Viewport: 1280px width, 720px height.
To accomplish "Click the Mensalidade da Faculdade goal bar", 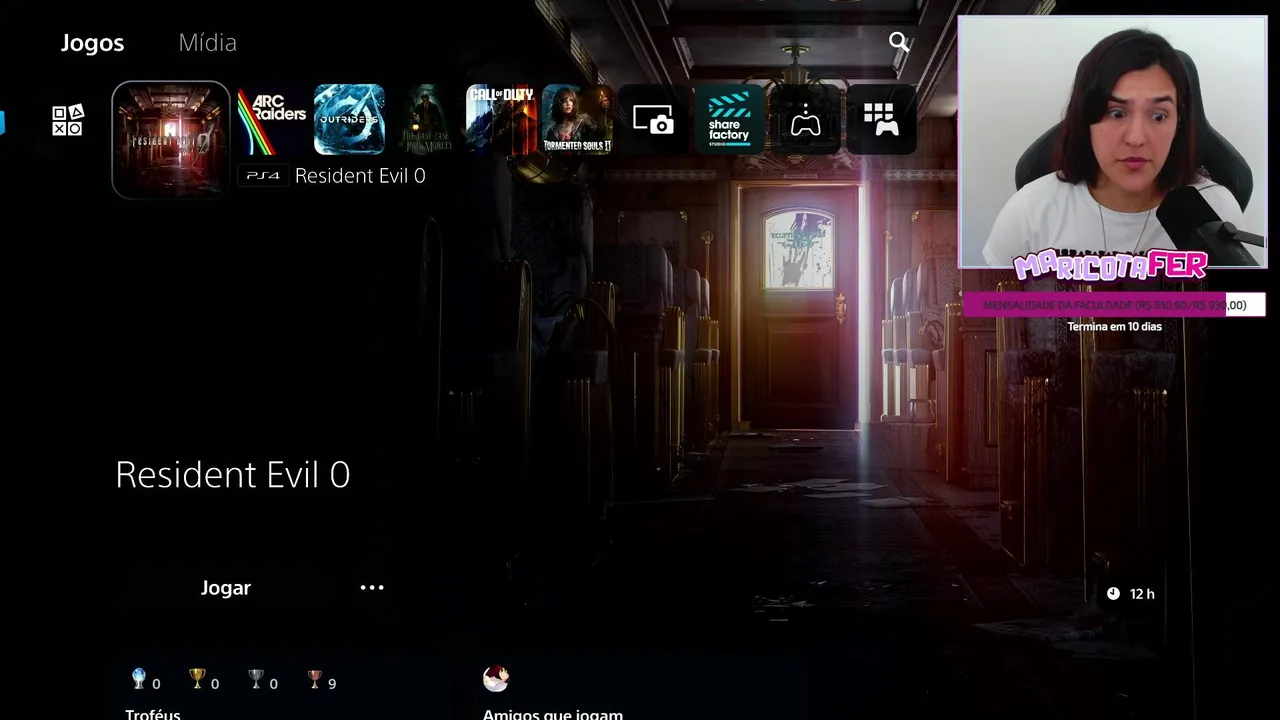I will click(x=1114, y=305).
